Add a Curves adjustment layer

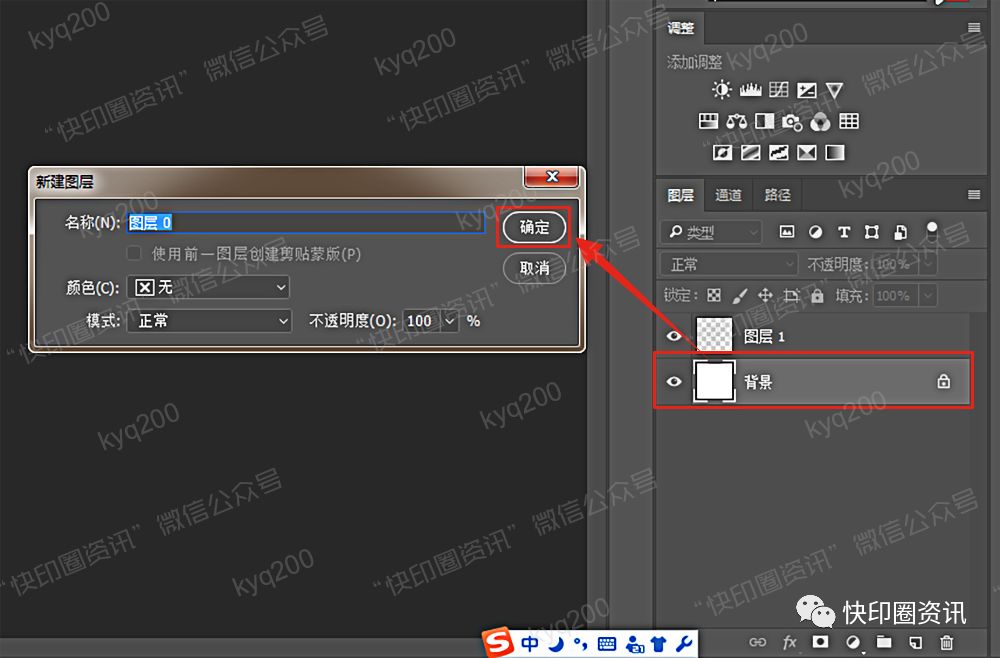pos(779,90)
